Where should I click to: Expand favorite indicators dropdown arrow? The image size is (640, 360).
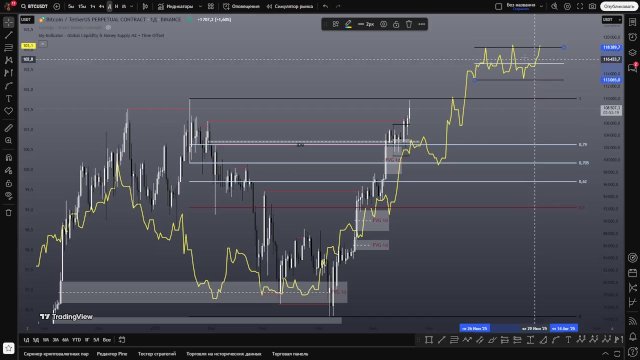[x=200, y=7]
